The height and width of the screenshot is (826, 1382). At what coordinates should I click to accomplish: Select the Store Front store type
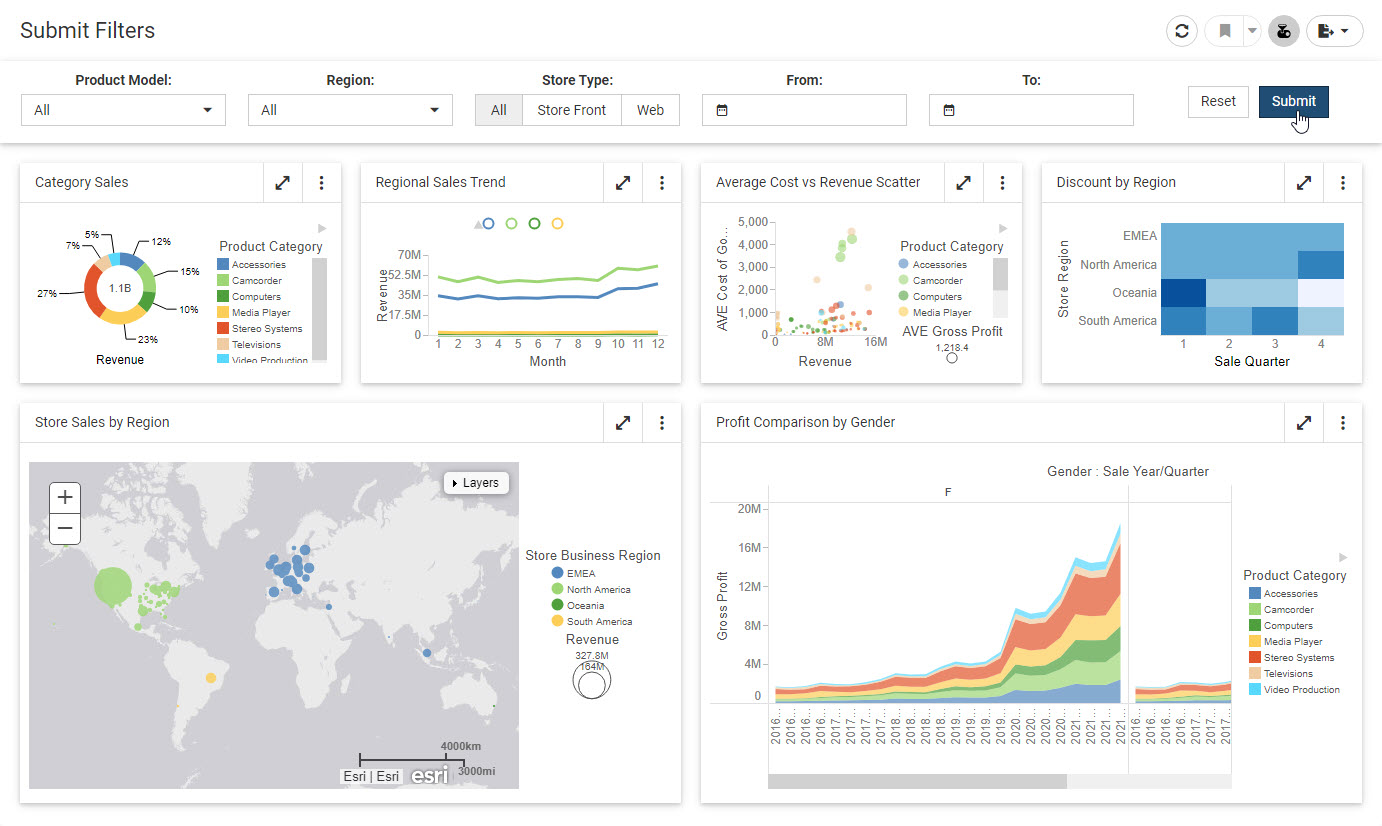click(x=571, y=110)
